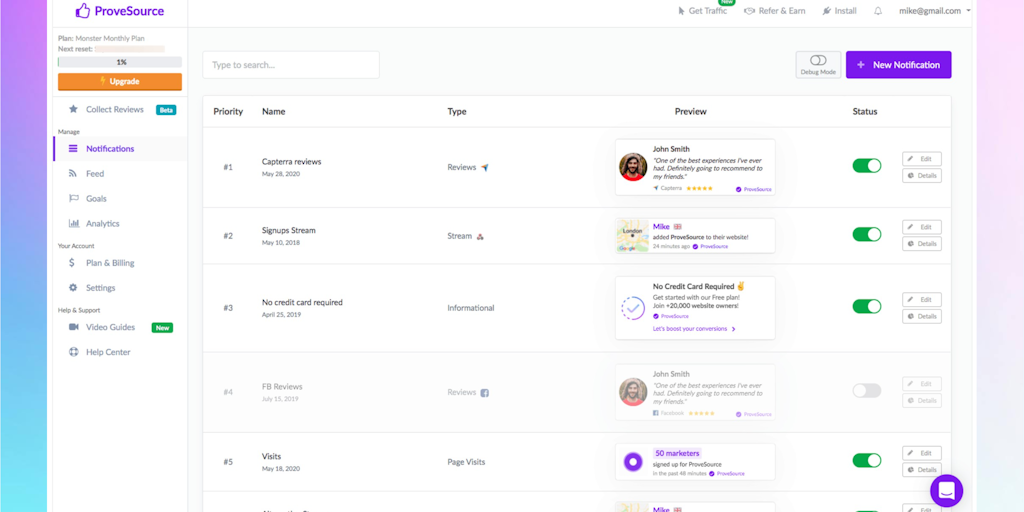Disable the Signups Stream notification
The image size is (1024, 512).
tap(867, 234)
